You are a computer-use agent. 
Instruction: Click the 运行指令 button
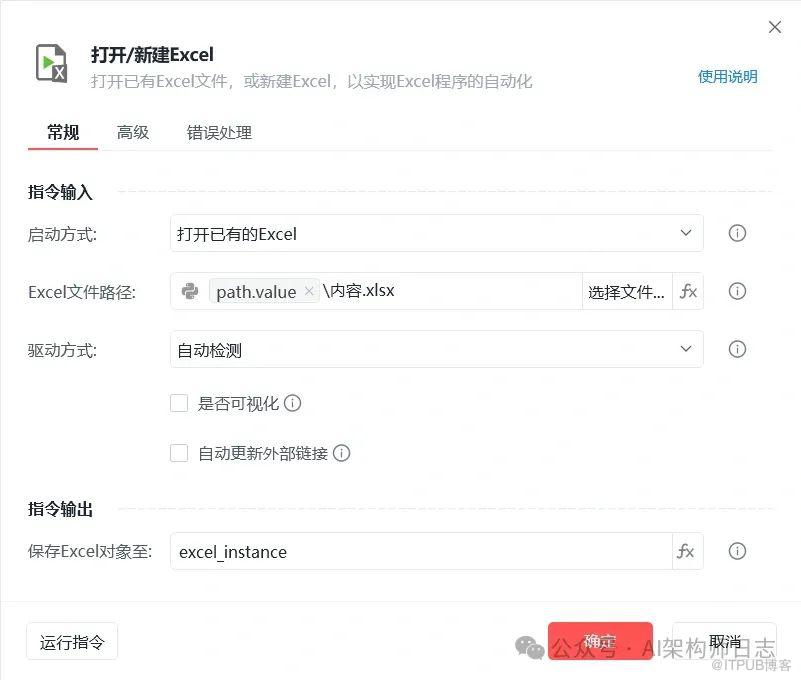click(72, 642)
